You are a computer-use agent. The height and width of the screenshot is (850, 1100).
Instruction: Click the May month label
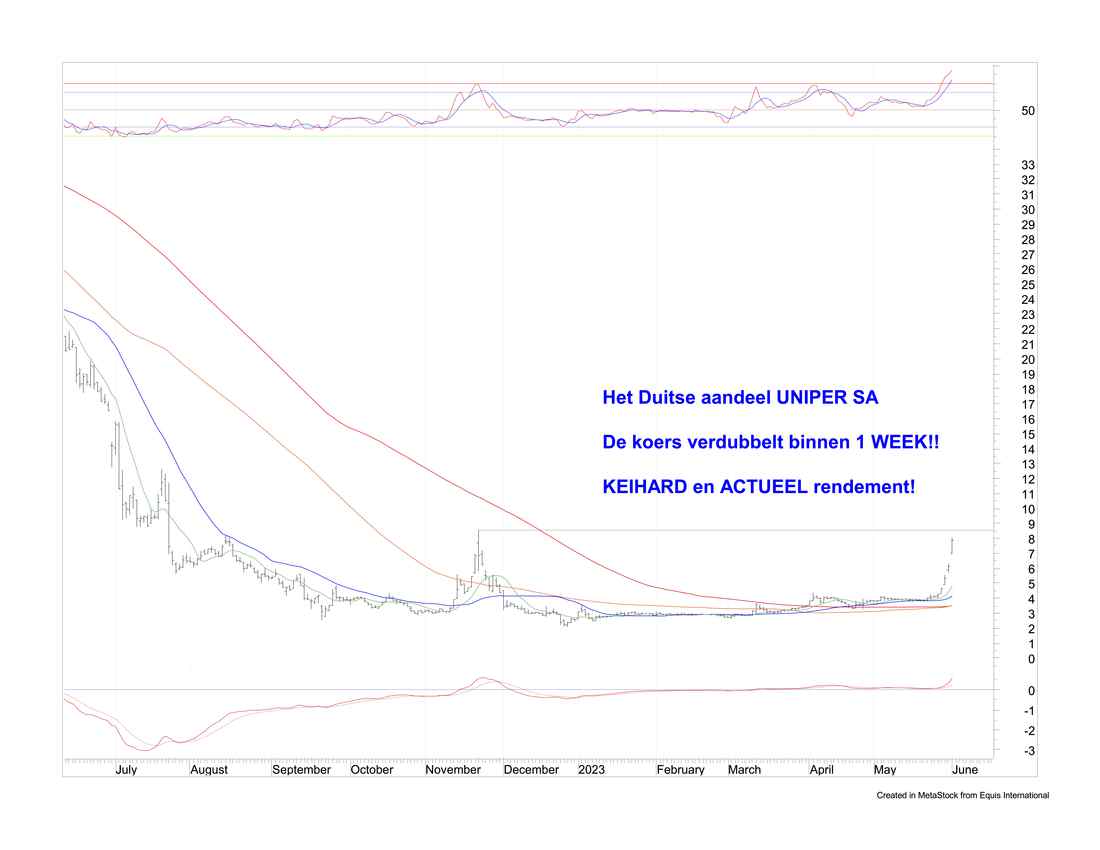(x=885, y=769)
